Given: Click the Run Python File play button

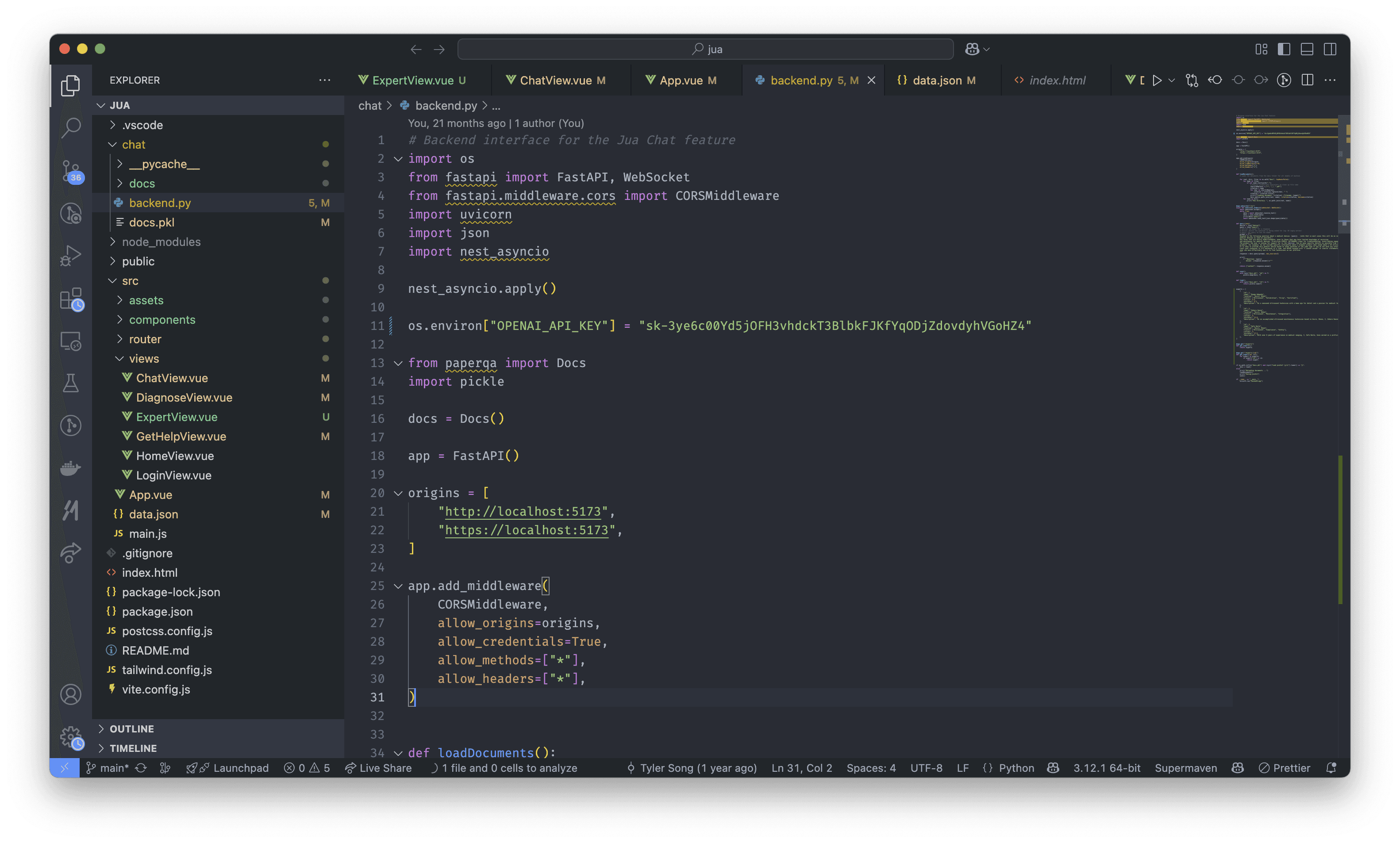Looking at the screenshot, I should click(1156, 80).
